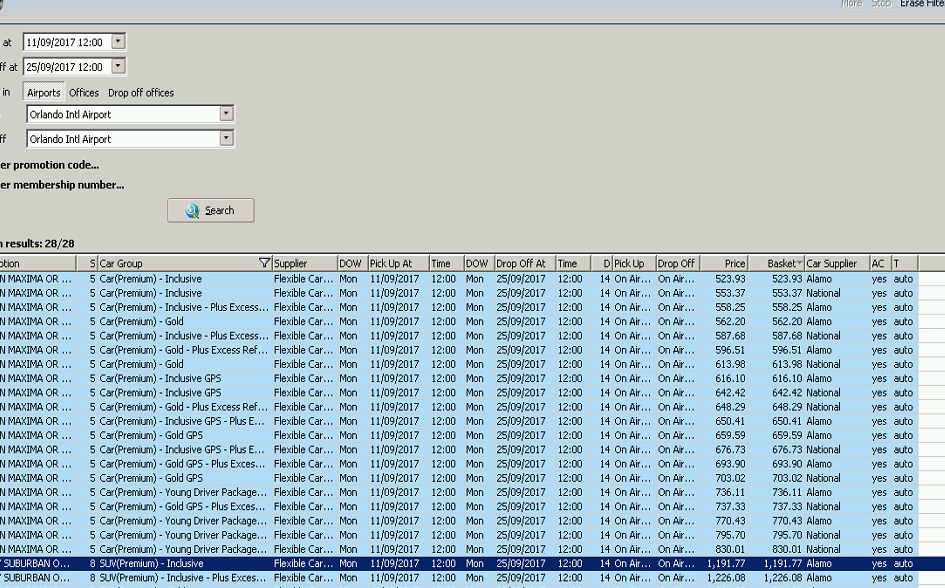Screen dimensions: 945x588
Task: Open the pick-up date dropdown for 11/09/2017
Action: [118, 41]
